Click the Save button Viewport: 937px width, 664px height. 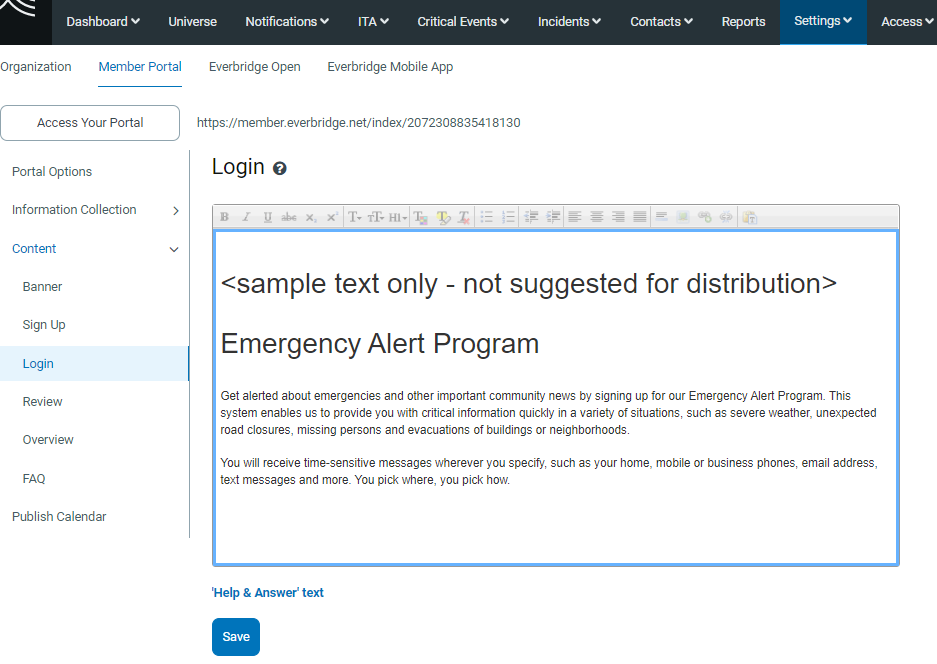pos(236,637)
